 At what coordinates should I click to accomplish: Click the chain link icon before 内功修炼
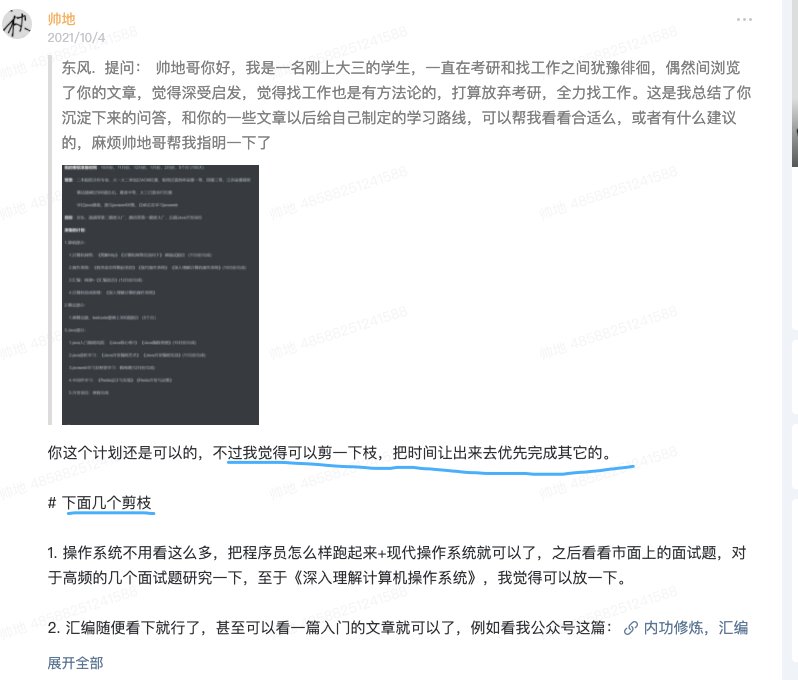pyautogui.click(x=631, y=628)
